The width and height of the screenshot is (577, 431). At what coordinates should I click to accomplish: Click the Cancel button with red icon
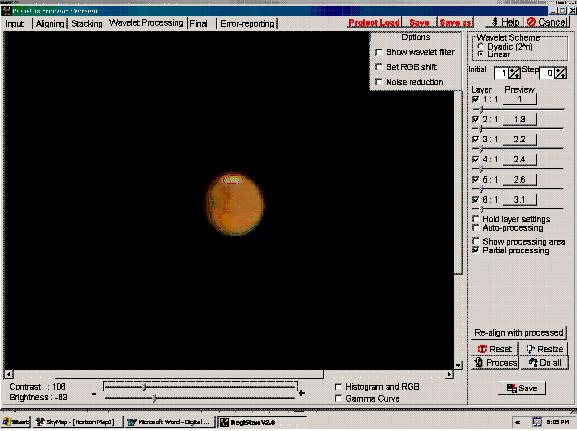[x=547, y=22]
